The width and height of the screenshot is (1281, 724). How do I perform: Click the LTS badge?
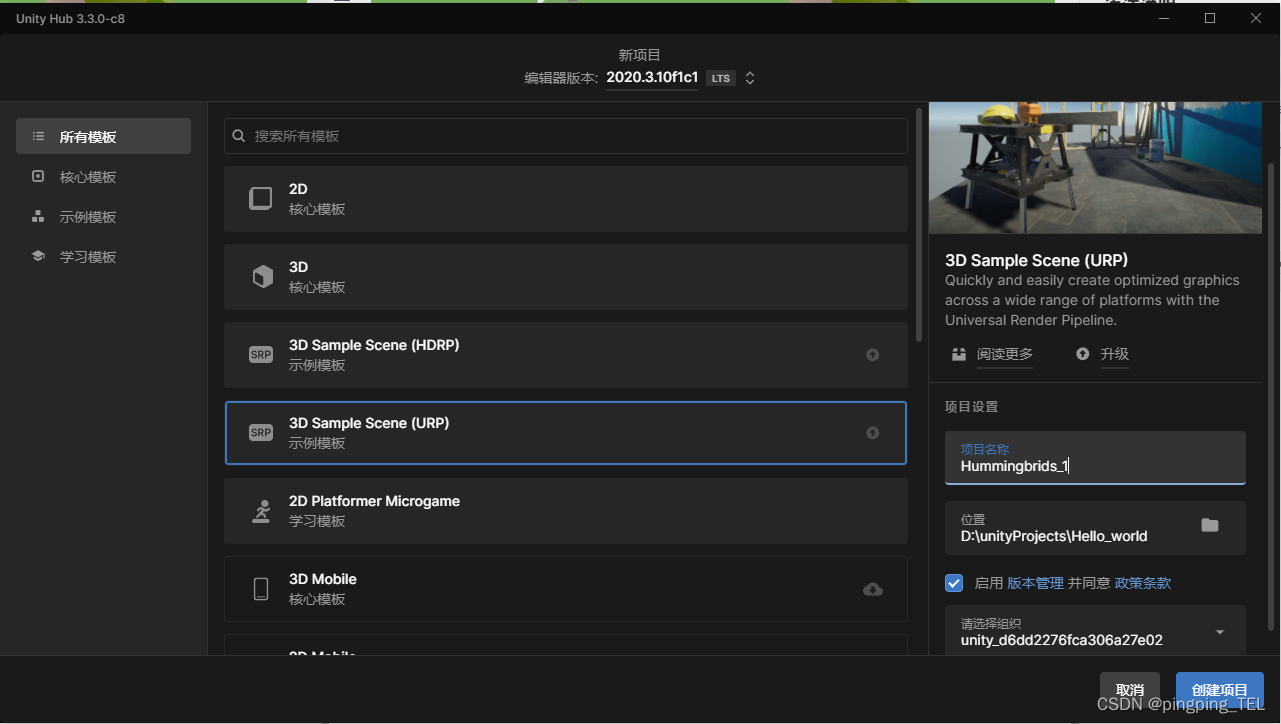[x=721, y=78]
